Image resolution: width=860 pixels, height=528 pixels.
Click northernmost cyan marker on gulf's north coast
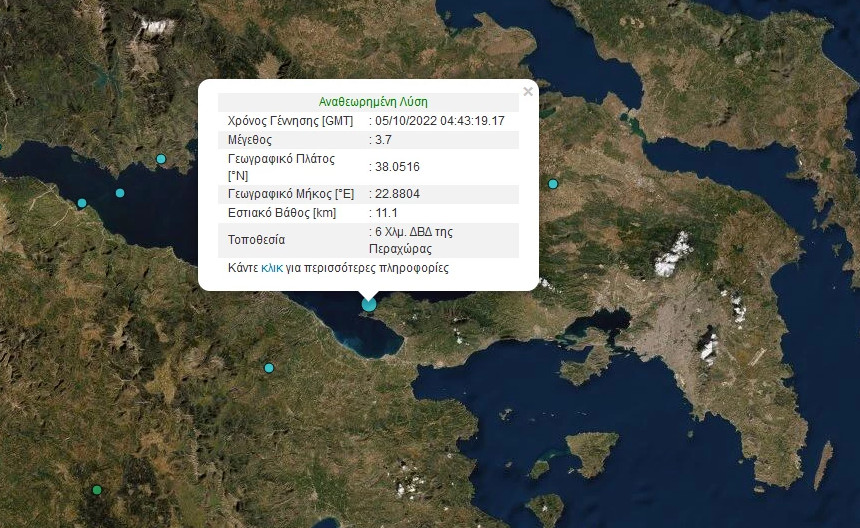click(x=161, y=159)
